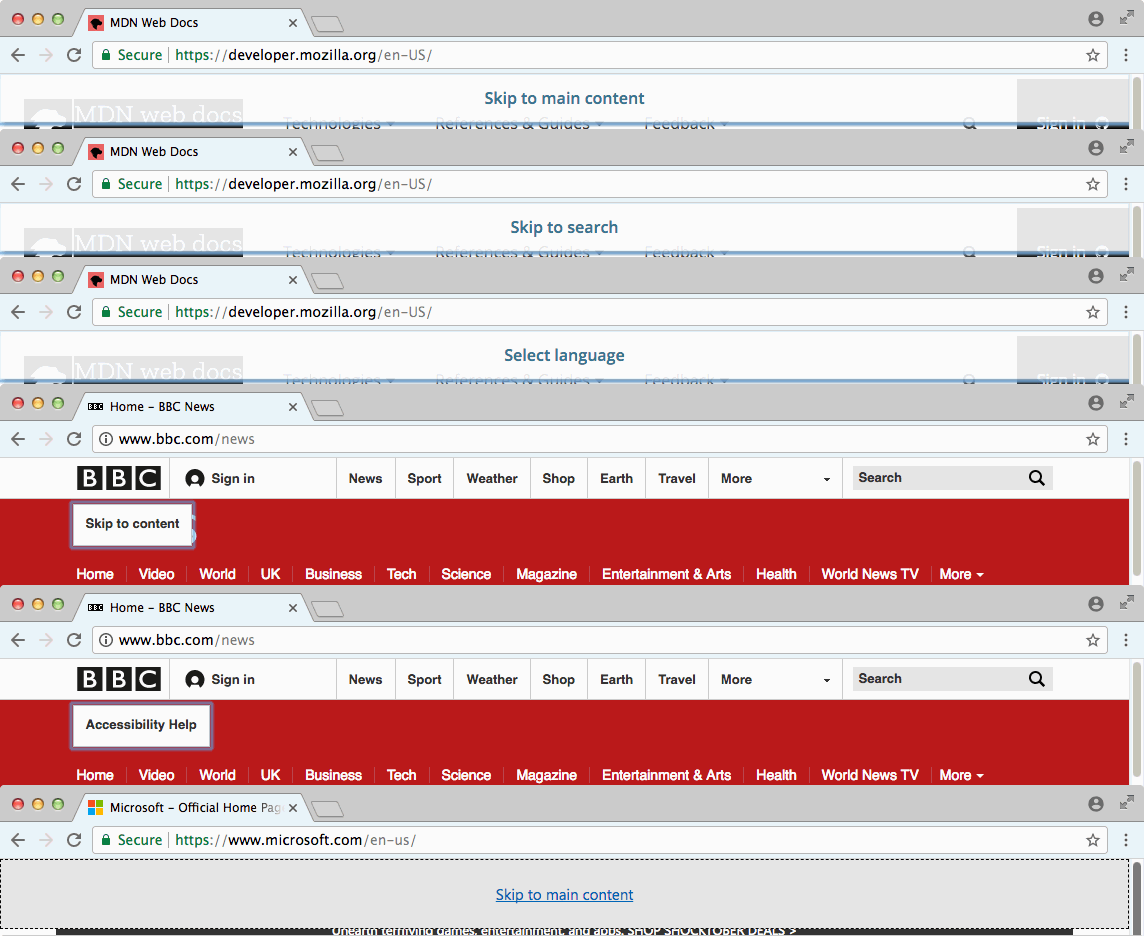Click the "Skip to search" link on MDN
The width and height of the screenshot is (1144, 936).
coord(564,228)
